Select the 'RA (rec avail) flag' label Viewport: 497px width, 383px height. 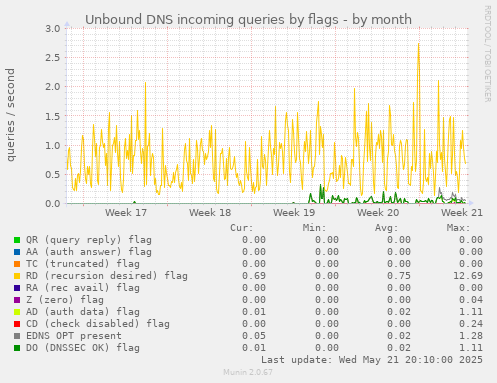83,288
